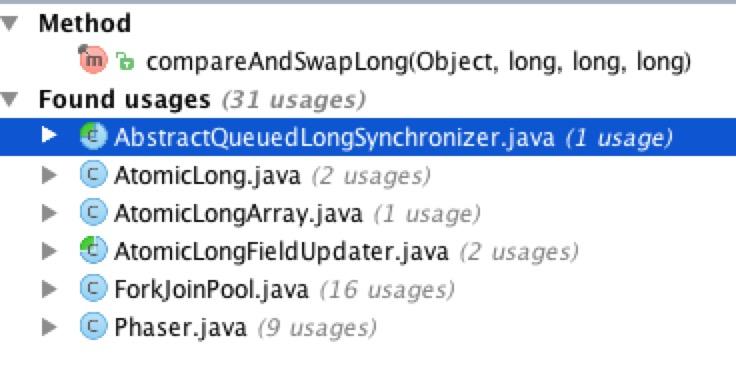
Task: Click the AbstractQueuedLongSynchronizer class icon
Action: [93, 136]
